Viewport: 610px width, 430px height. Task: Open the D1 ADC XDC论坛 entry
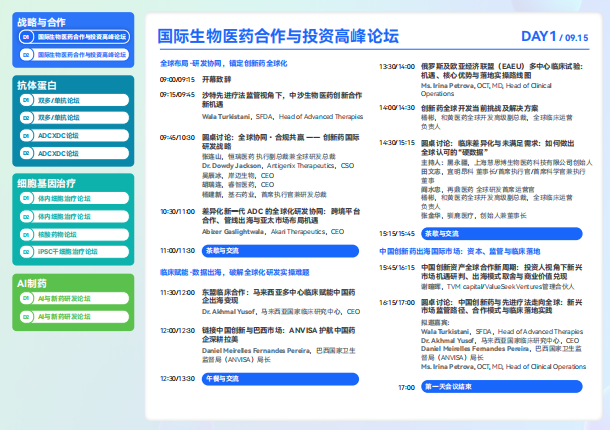point(74,135)
